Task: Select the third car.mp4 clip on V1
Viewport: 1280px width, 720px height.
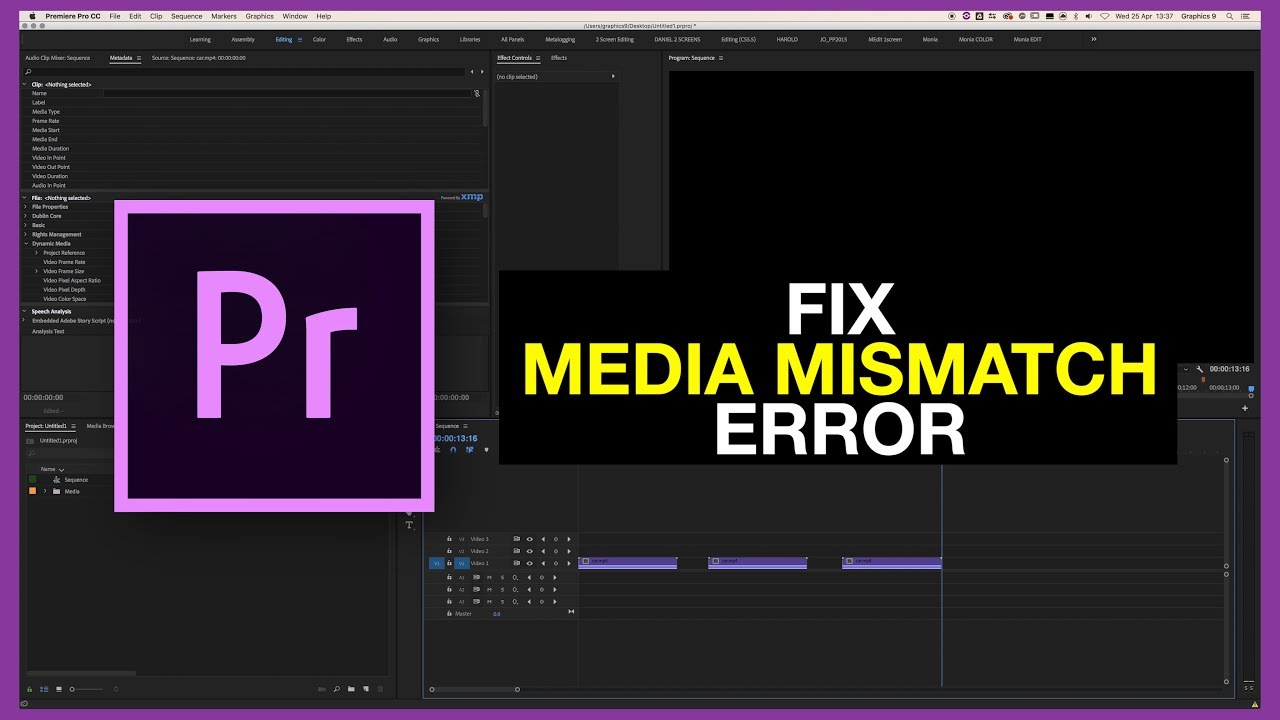Action: tap(892, 563)
